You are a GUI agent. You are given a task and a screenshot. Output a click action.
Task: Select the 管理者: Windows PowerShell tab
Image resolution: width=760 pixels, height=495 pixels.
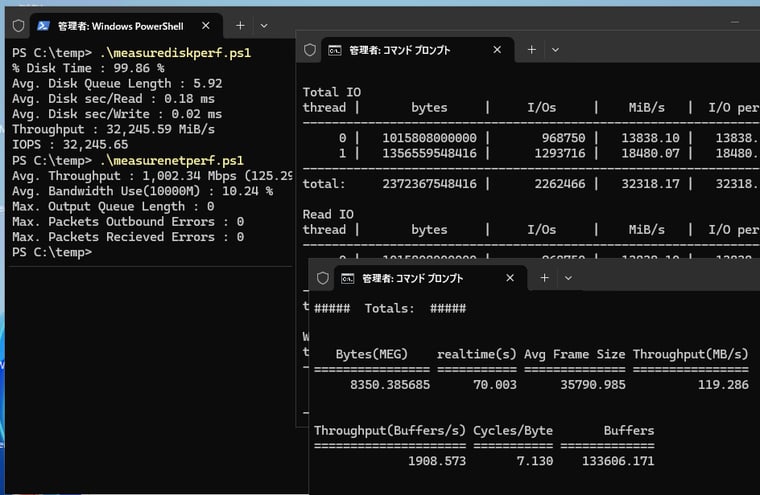point(126,26)
